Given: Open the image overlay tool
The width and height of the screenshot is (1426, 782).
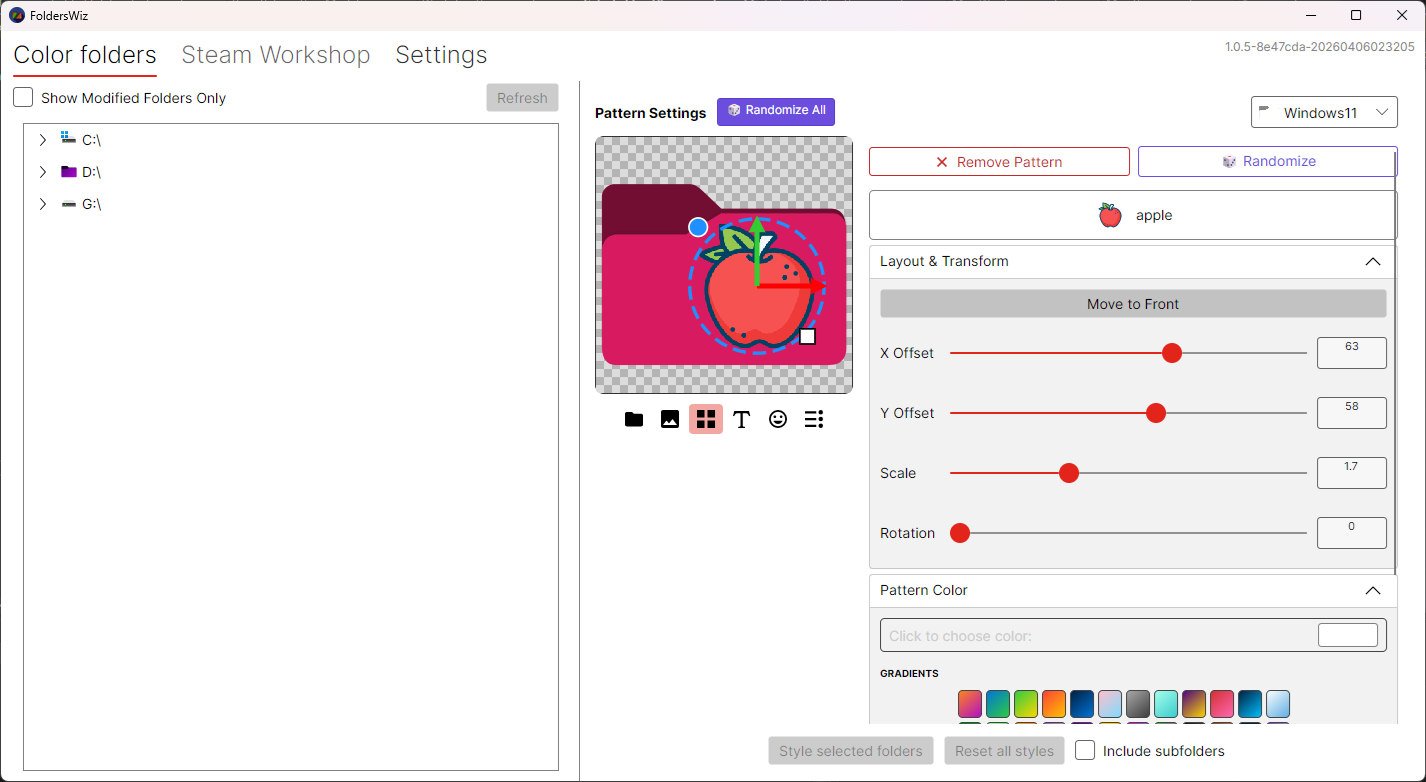Looking at the screenshot, I should point(669,419).
